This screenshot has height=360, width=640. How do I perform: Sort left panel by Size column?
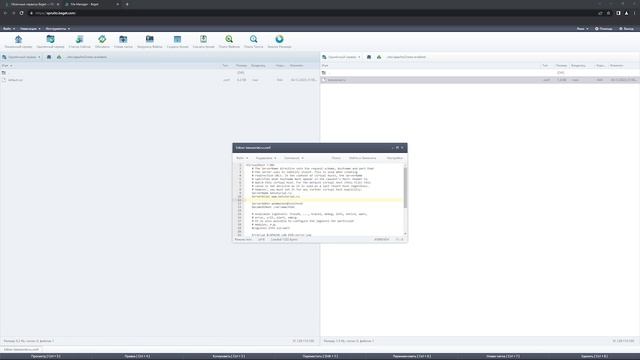pyautogui.click(x=241, y=65)
